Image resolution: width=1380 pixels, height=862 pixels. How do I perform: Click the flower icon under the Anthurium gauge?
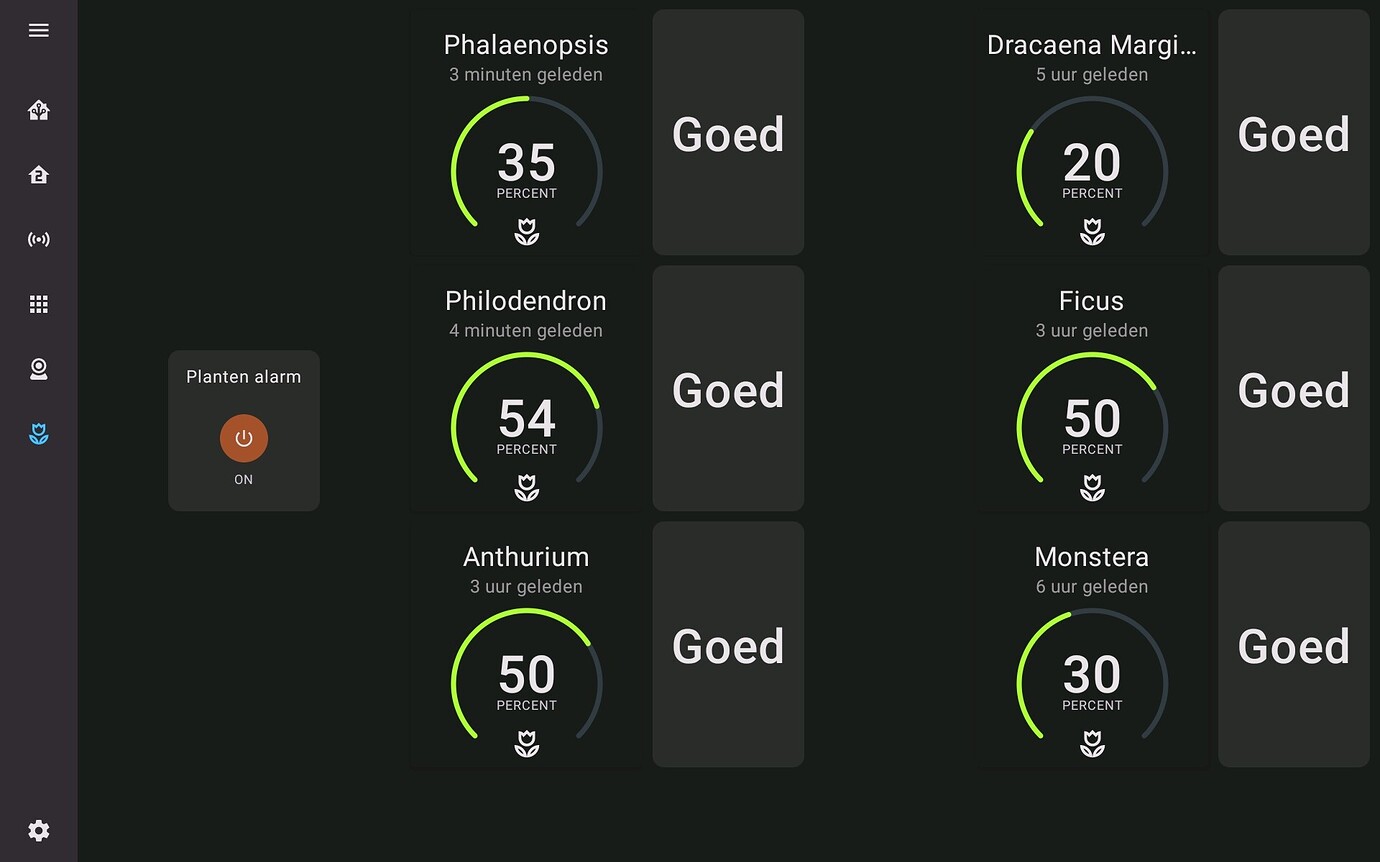526,743
